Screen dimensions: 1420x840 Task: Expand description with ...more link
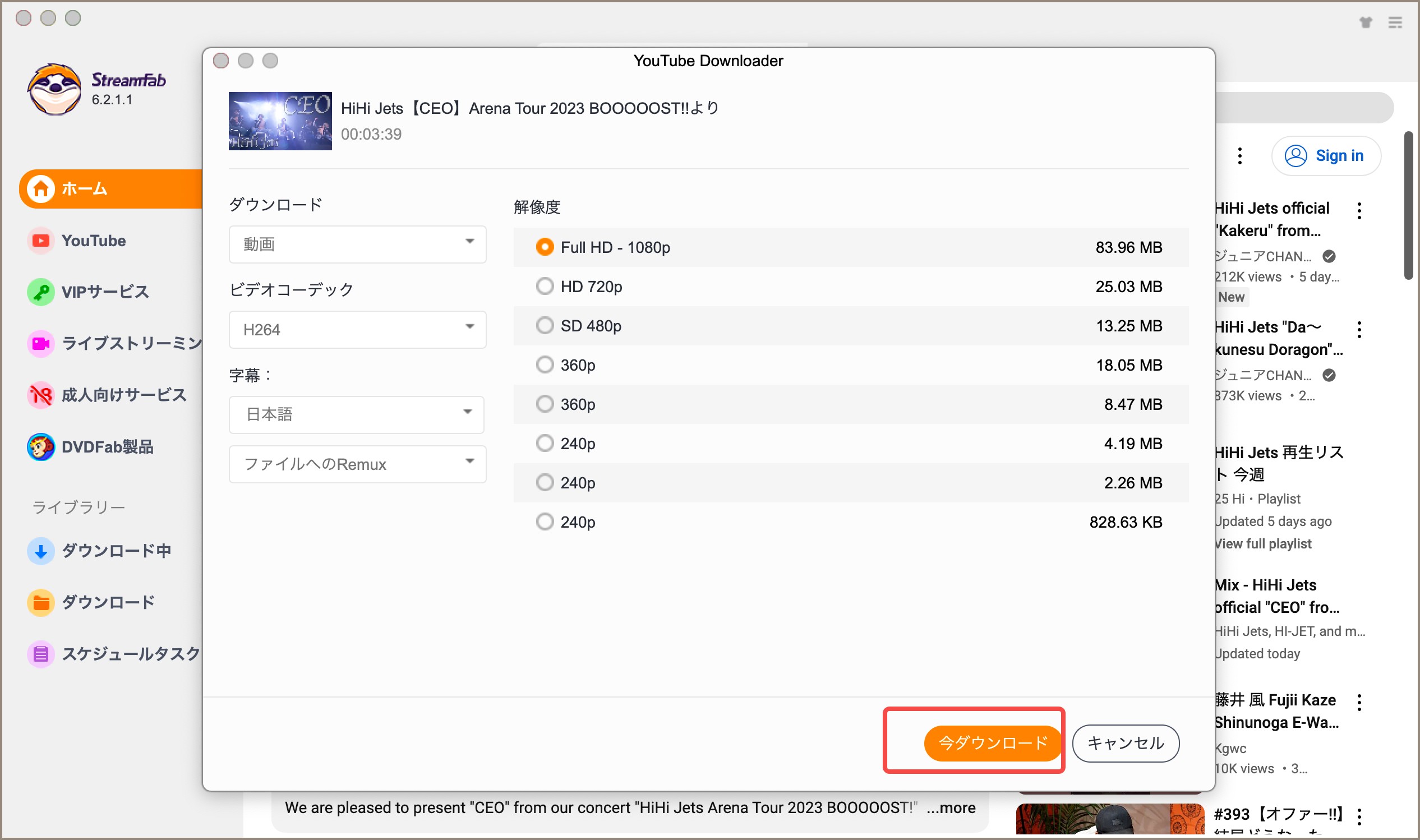(x=951, y=807)
